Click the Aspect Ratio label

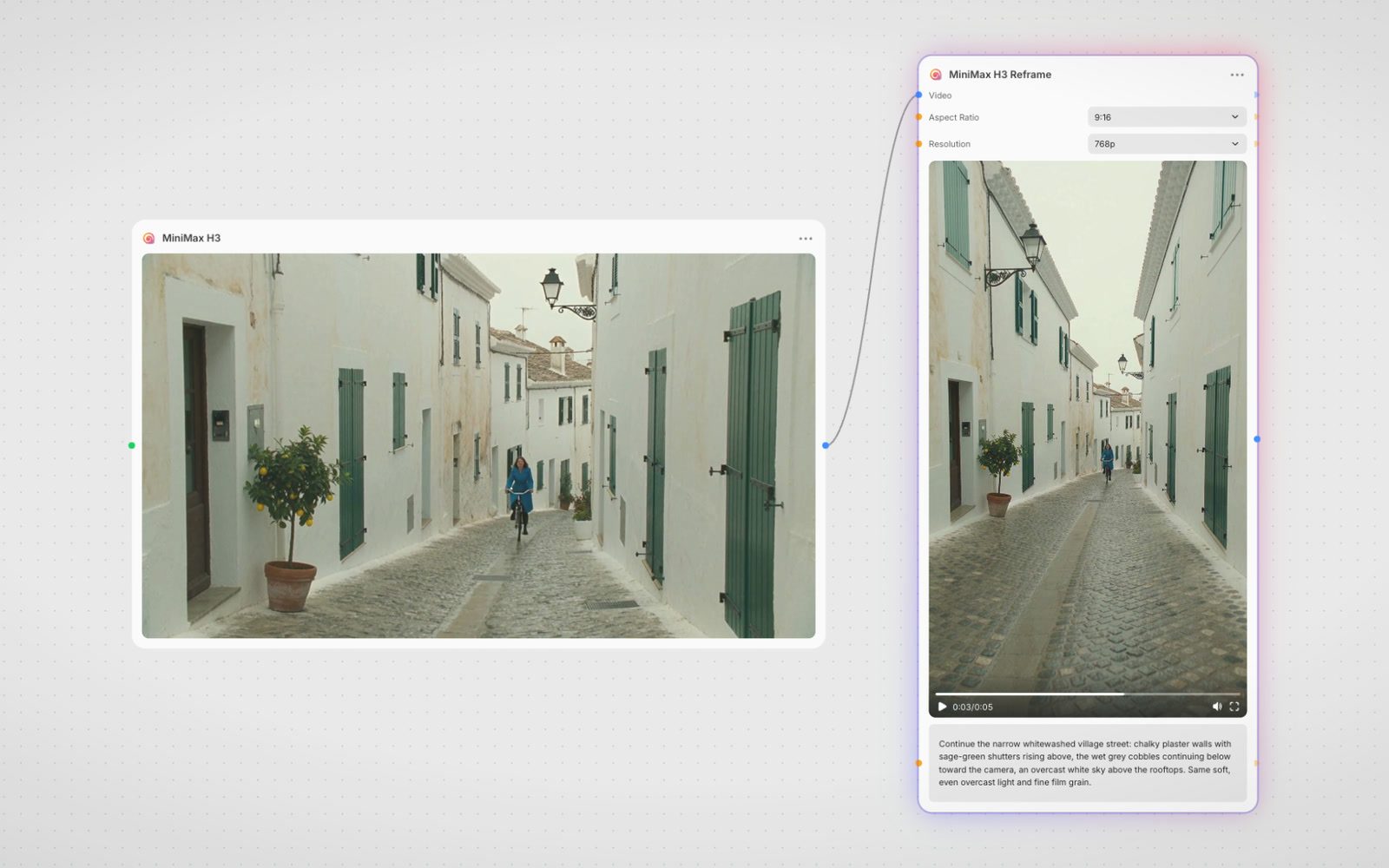[x=953, y=117]
